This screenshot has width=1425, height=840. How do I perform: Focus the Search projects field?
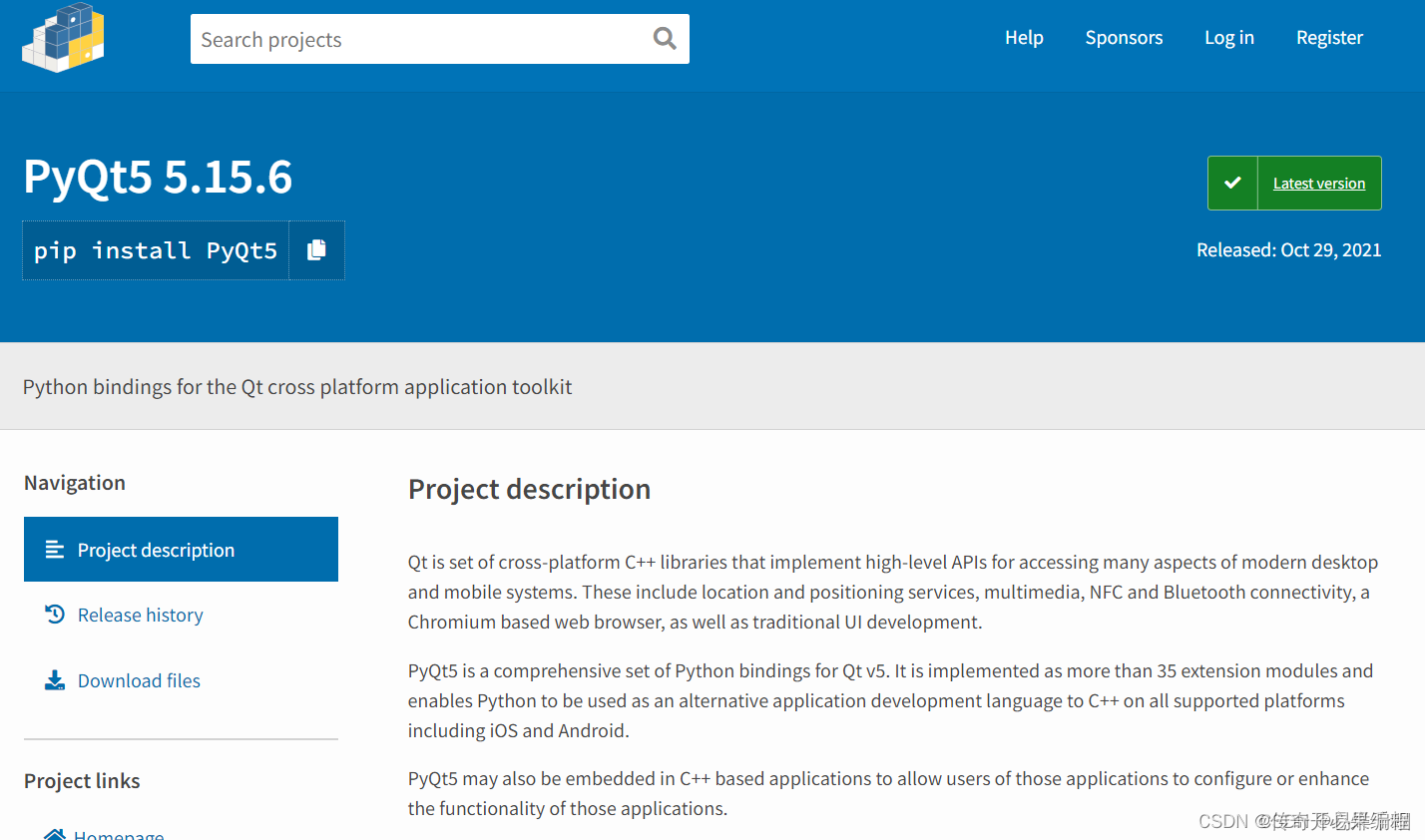point(439,39)
